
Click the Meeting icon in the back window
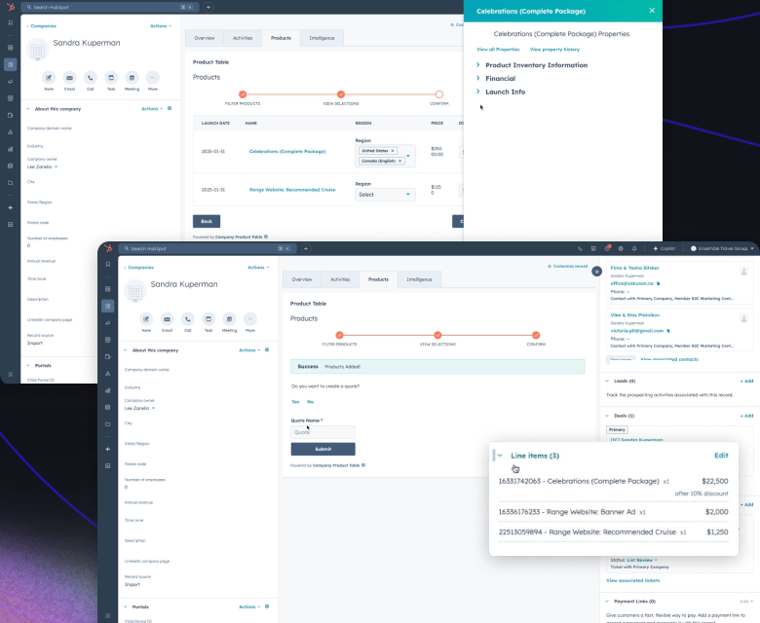(x=132, y=78)
